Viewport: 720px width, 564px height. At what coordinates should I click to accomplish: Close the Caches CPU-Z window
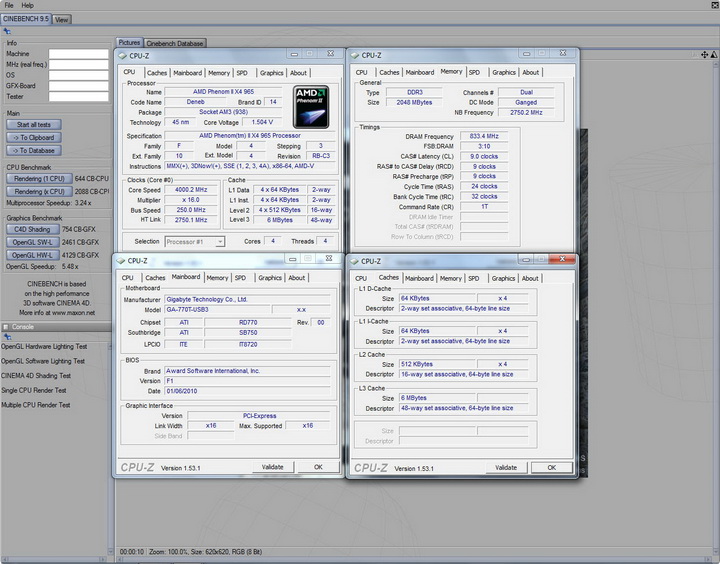coord(562,259)
